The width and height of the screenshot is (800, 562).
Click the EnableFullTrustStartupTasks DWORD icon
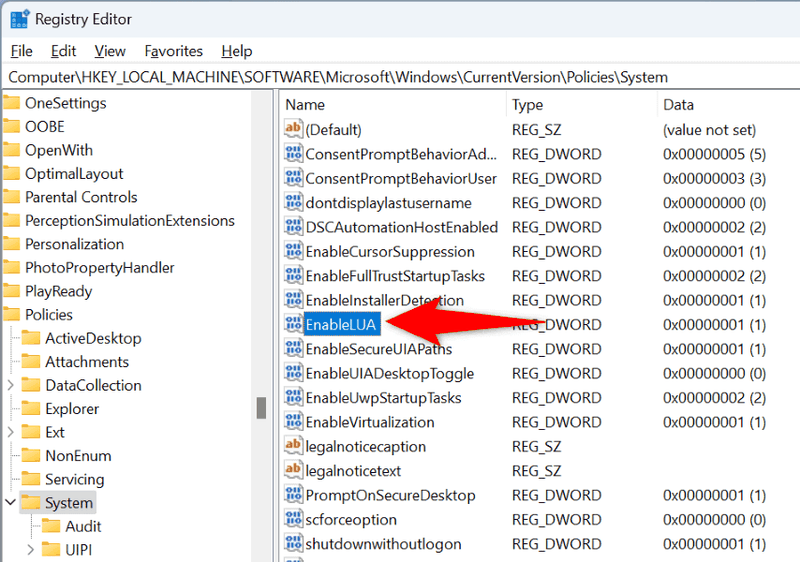click(x=293, y=276)
